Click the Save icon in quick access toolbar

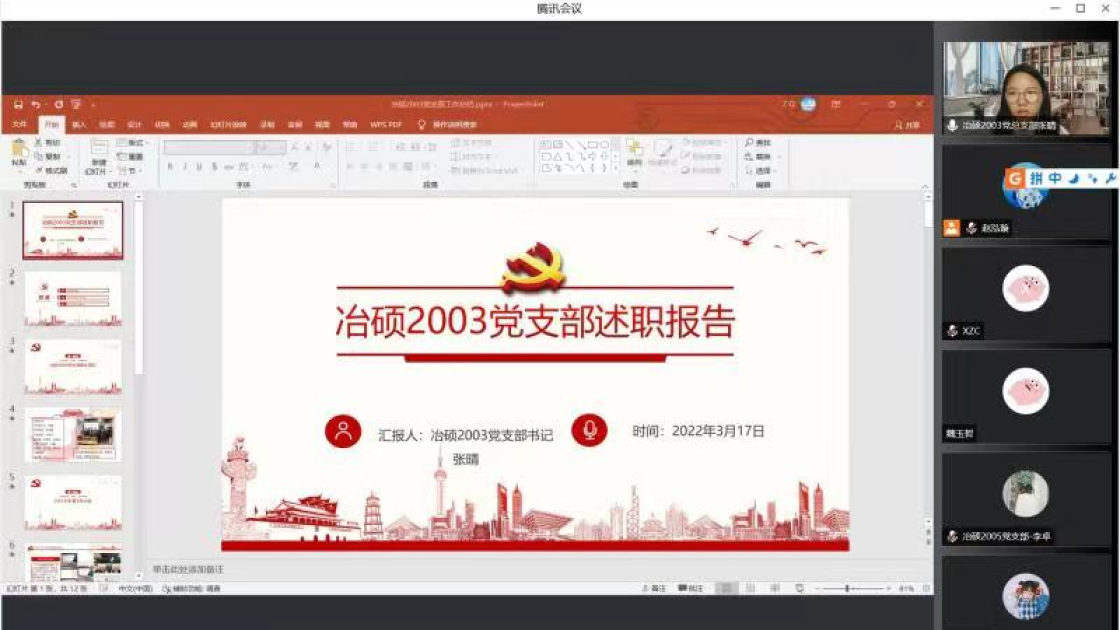pos(18,104)
